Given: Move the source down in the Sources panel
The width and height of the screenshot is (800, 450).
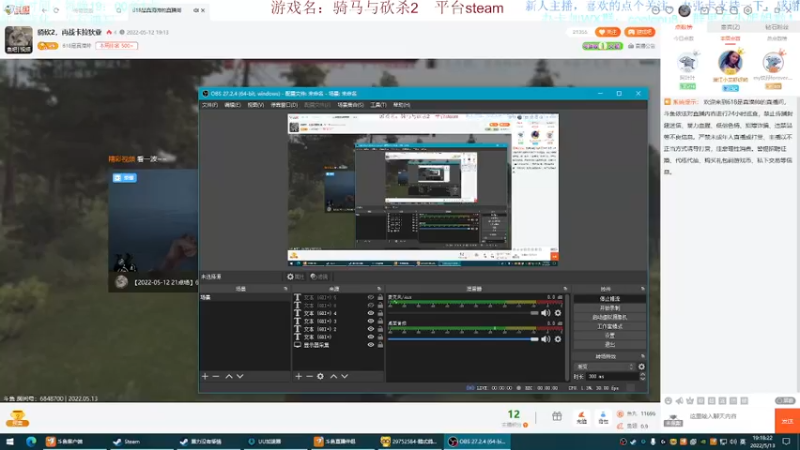Looking at the screenshot, I should pyautogui.click(x=345, y=376).
